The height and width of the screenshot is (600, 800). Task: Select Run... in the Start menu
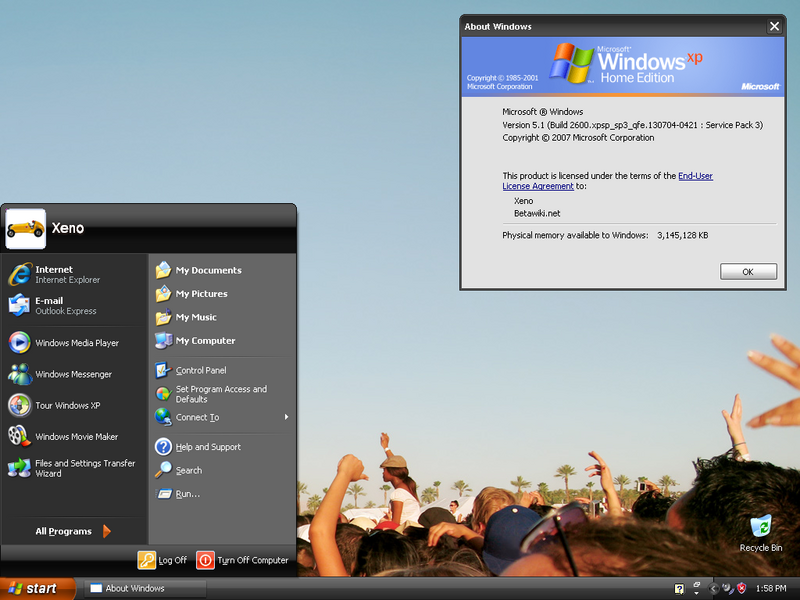click(187, 494)
